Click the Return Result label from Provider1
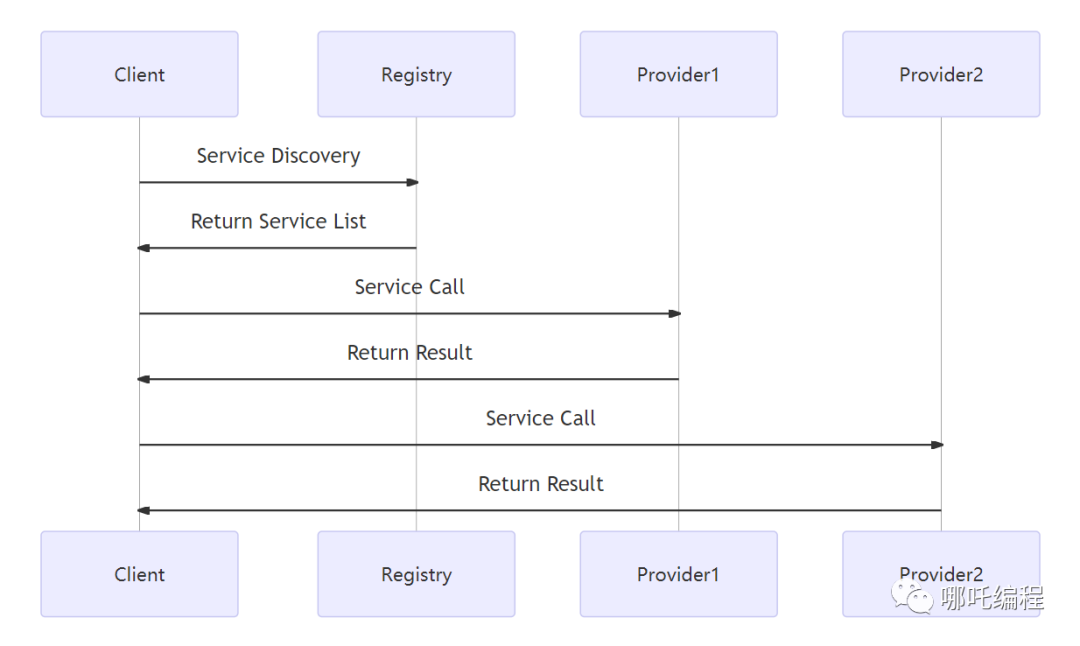This screenshot has height=646, width=1080. (409, 353)
